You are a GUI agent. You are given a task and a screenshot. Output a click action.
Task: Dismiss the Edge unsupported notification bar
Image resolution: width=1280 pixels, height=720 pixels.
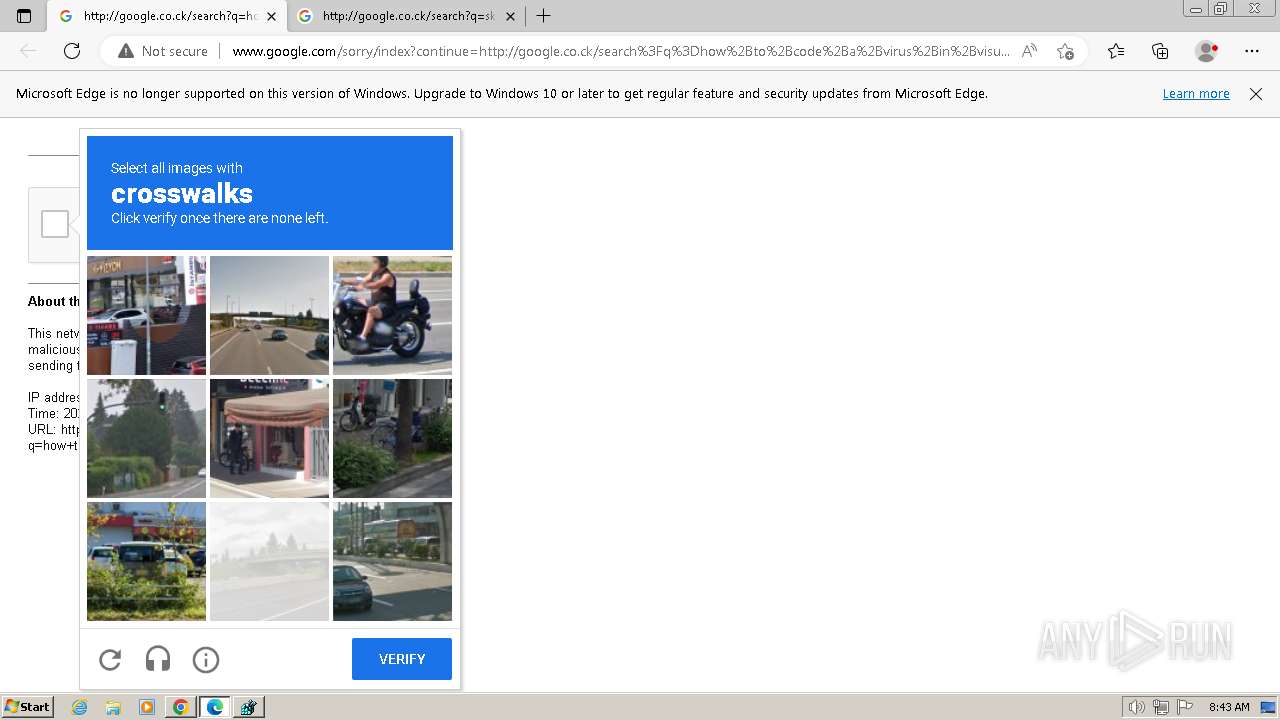[1256, 94]
